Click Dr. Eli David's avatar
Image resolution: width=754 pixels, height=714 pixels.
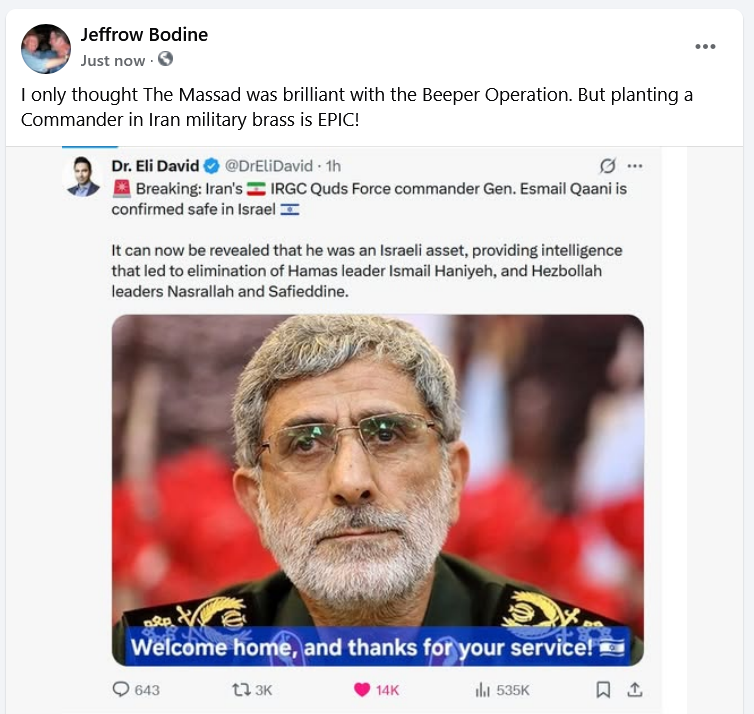tap(83, 176)
